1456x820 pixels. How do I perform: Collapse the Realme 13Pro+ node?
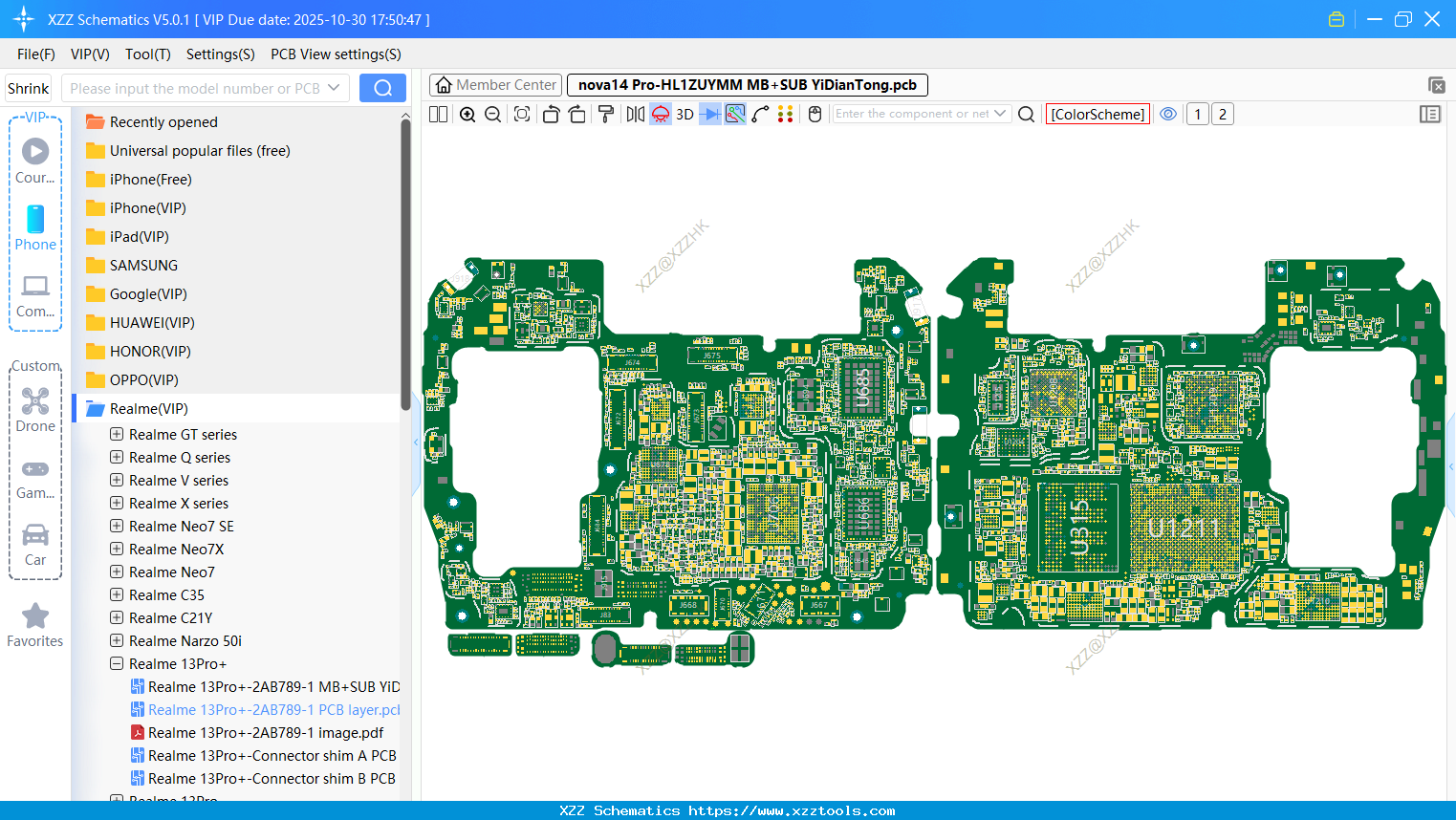[117, 663]
